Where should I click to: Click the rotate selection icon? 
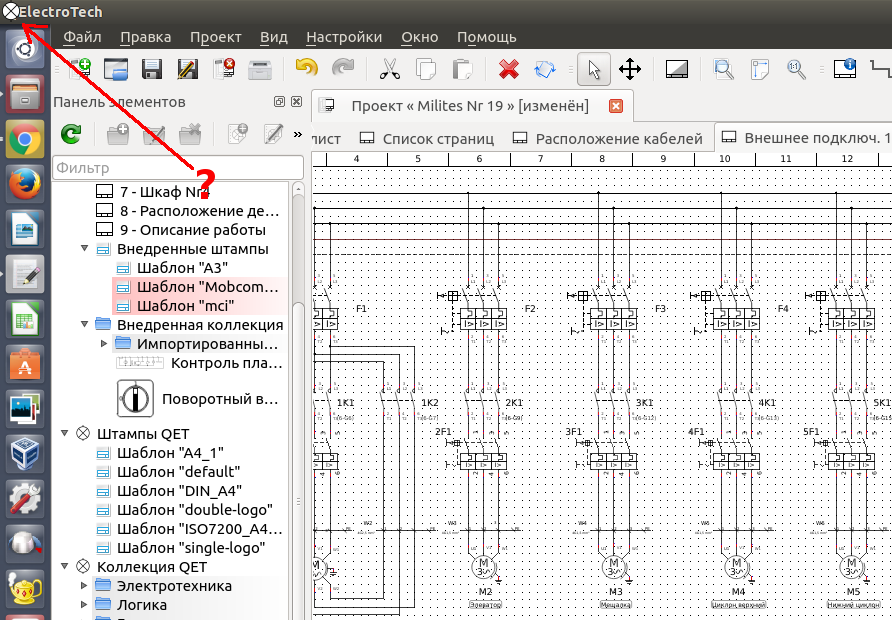point(545,69)
